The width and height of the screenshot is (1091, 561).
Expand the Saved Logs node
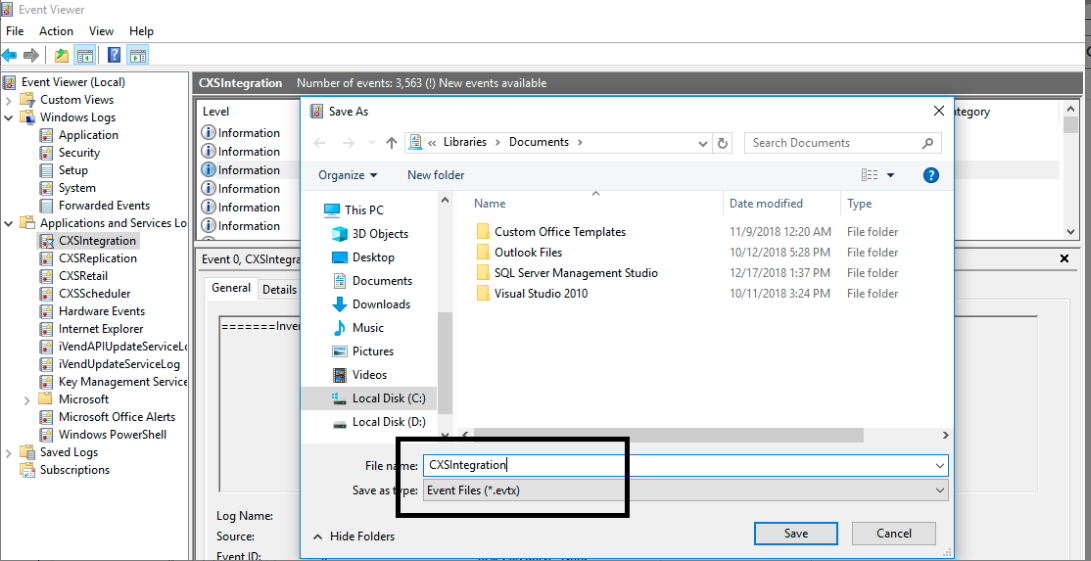(x=9, y=452)
